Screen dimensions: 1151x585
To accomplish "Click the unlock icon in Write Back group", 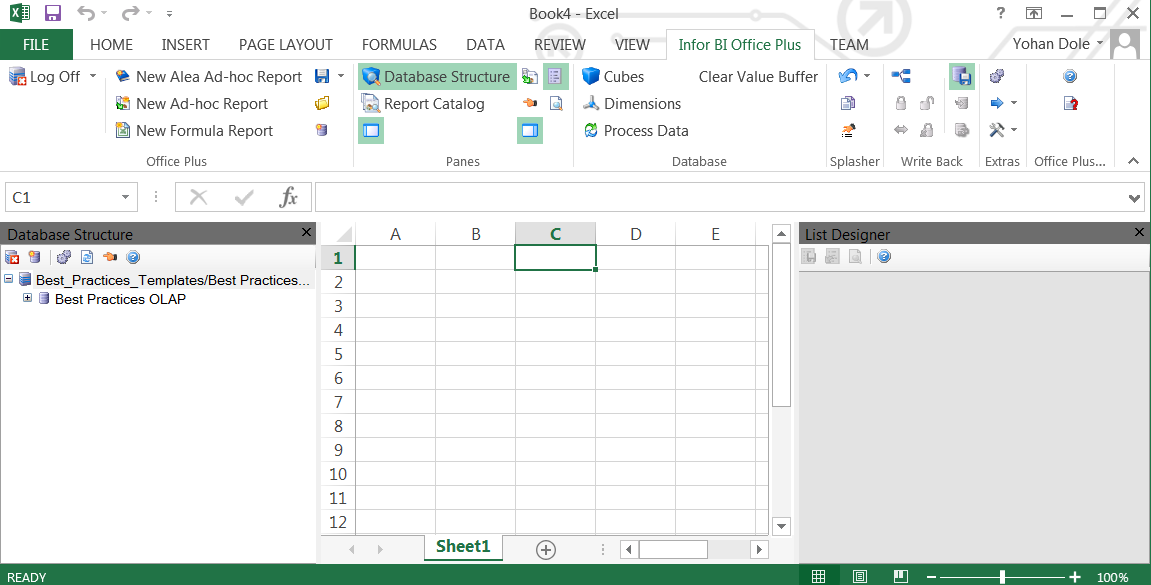I will click(x=926, y=103).
